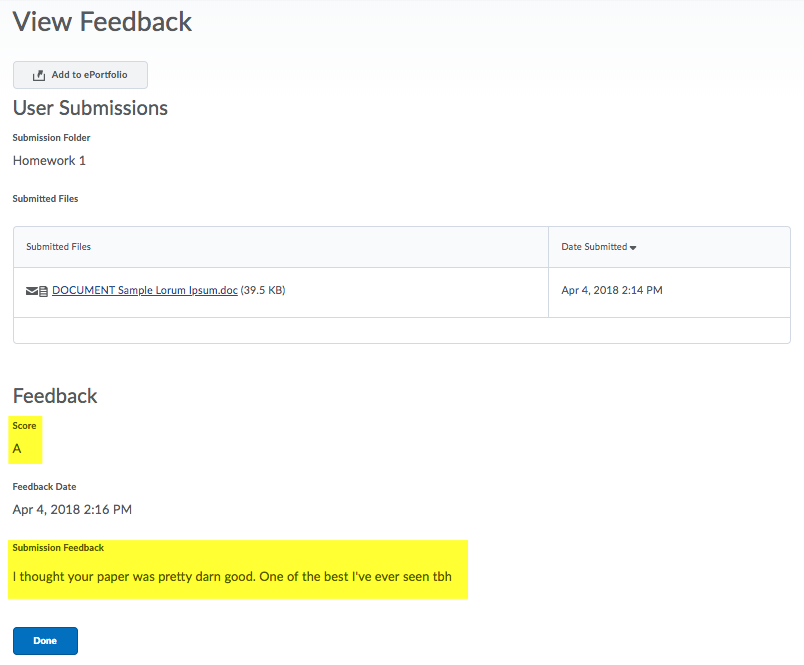Click the Add to ePortfolio share icon
This screenshot has width=804, height=665.
click(x=39, y=75)
